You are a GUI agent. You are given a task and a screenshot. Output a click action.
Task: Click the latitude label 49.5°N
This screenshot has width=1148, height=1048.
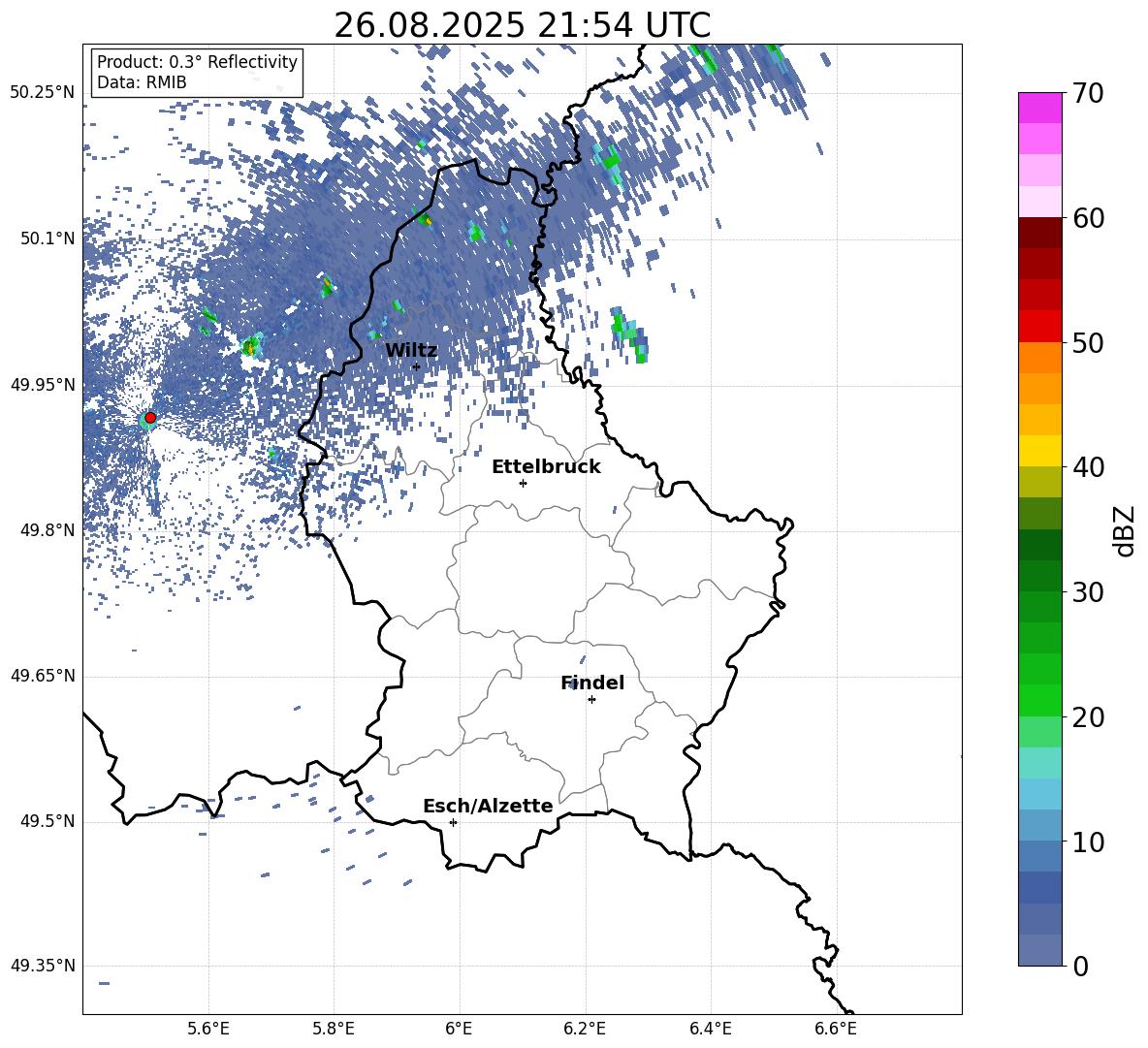48,821
